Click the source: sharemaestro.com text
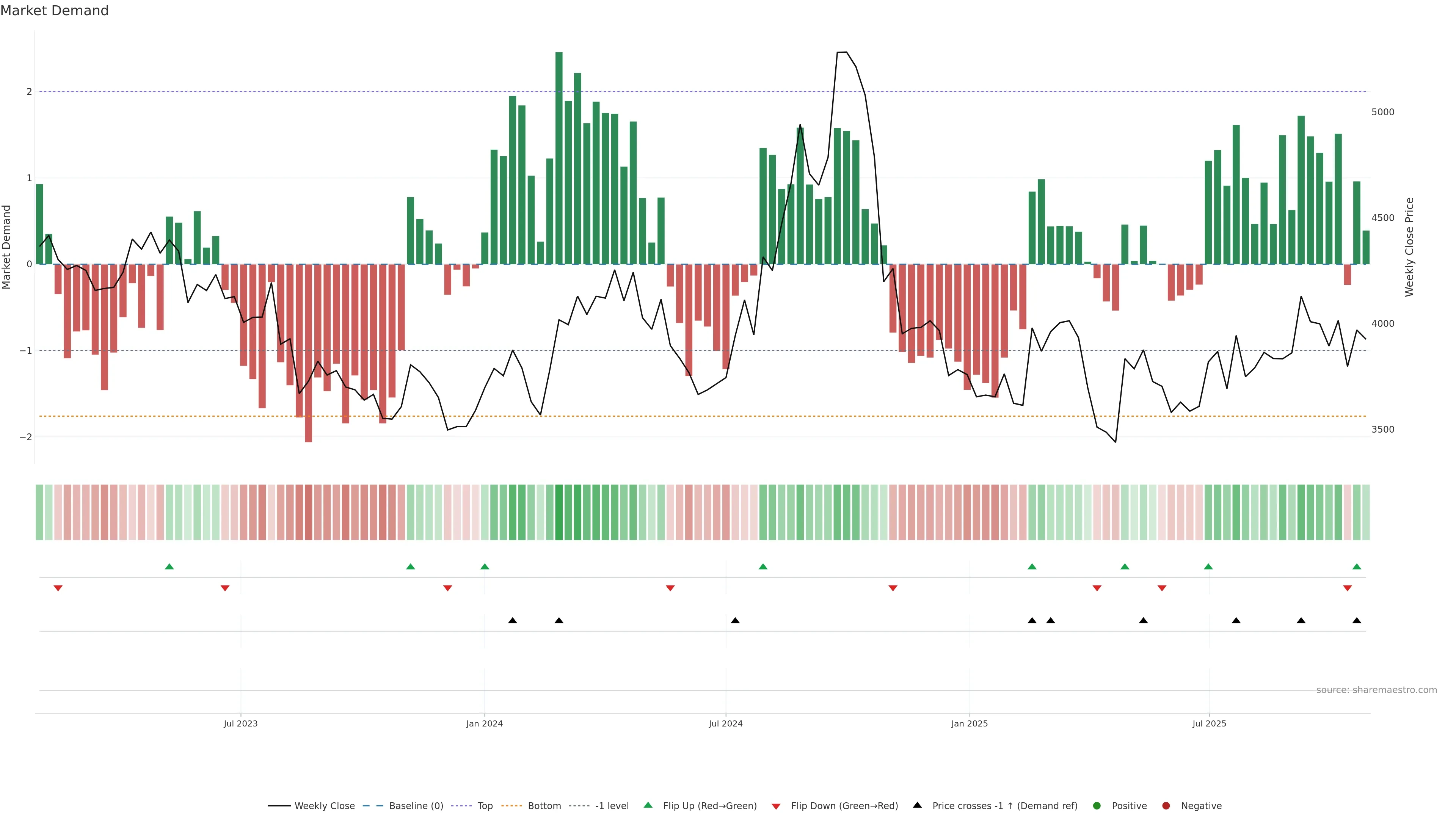Viewport: 1456px width, 819px height. tap(1376, 690)
